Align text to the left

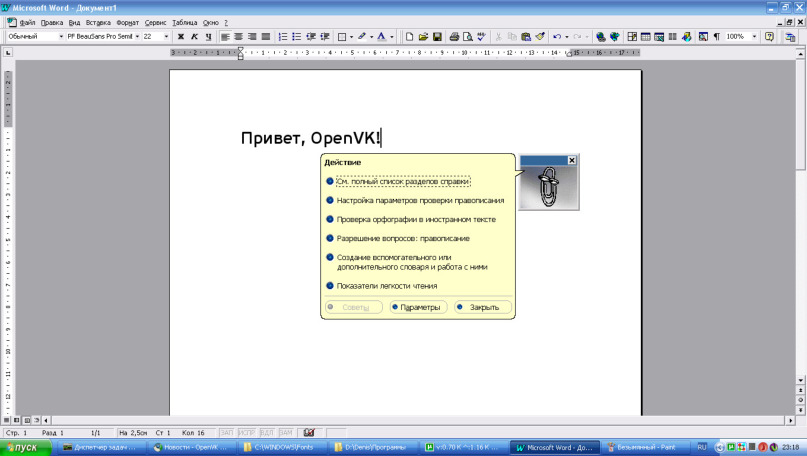tap(225, 37)
